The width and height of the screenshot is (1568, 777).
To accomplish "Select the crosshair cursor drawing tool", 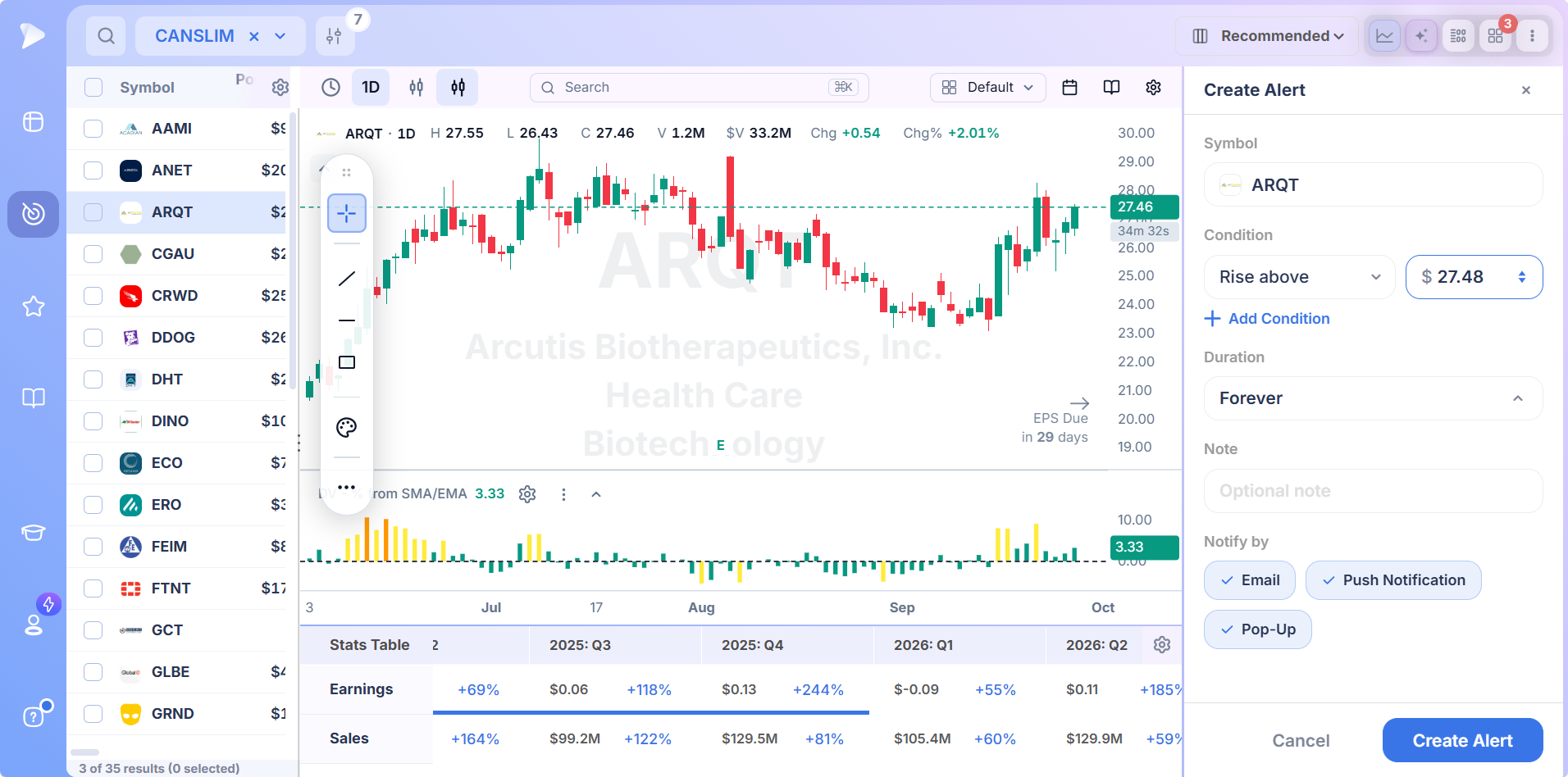I will pos(347,213).
